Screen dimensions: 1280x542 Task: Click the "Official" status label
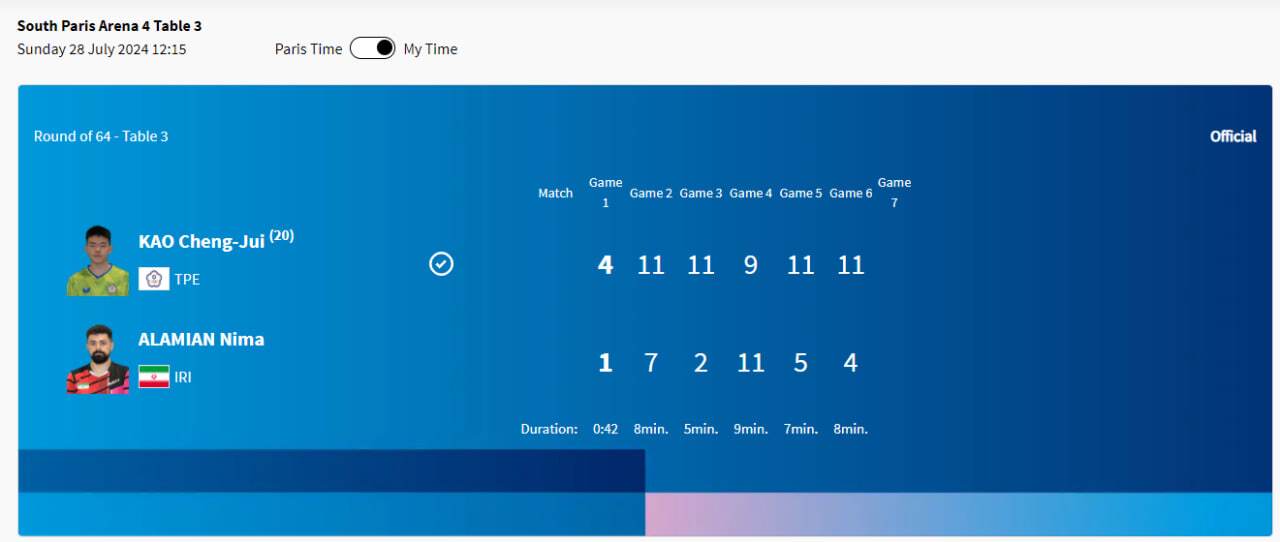click(1233, 136)
